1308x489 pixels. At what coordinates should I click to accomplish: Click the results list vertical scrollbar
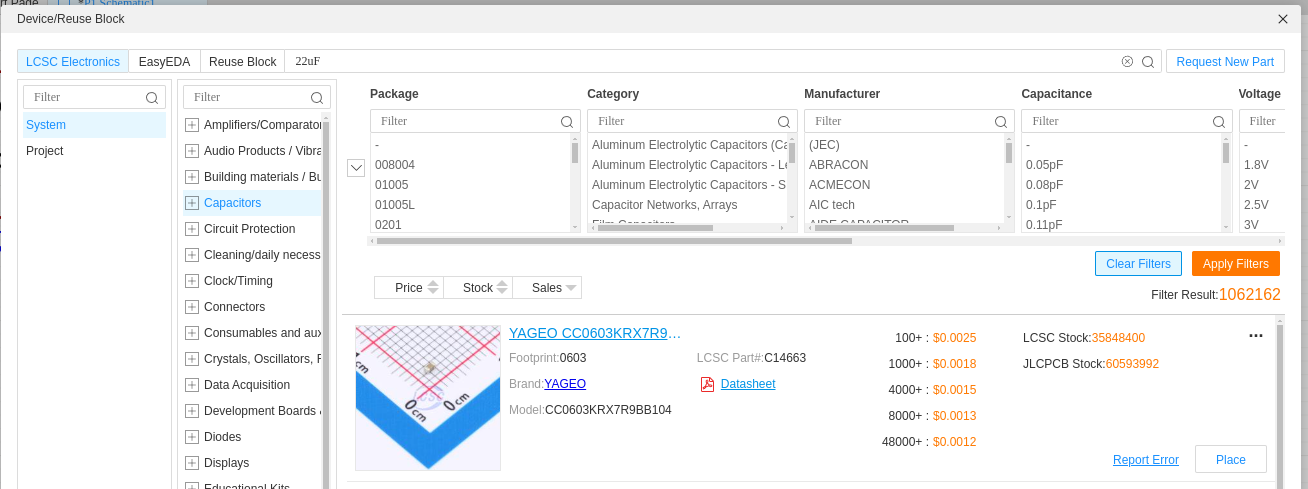pyautogui.click(x=1279, y=405)
